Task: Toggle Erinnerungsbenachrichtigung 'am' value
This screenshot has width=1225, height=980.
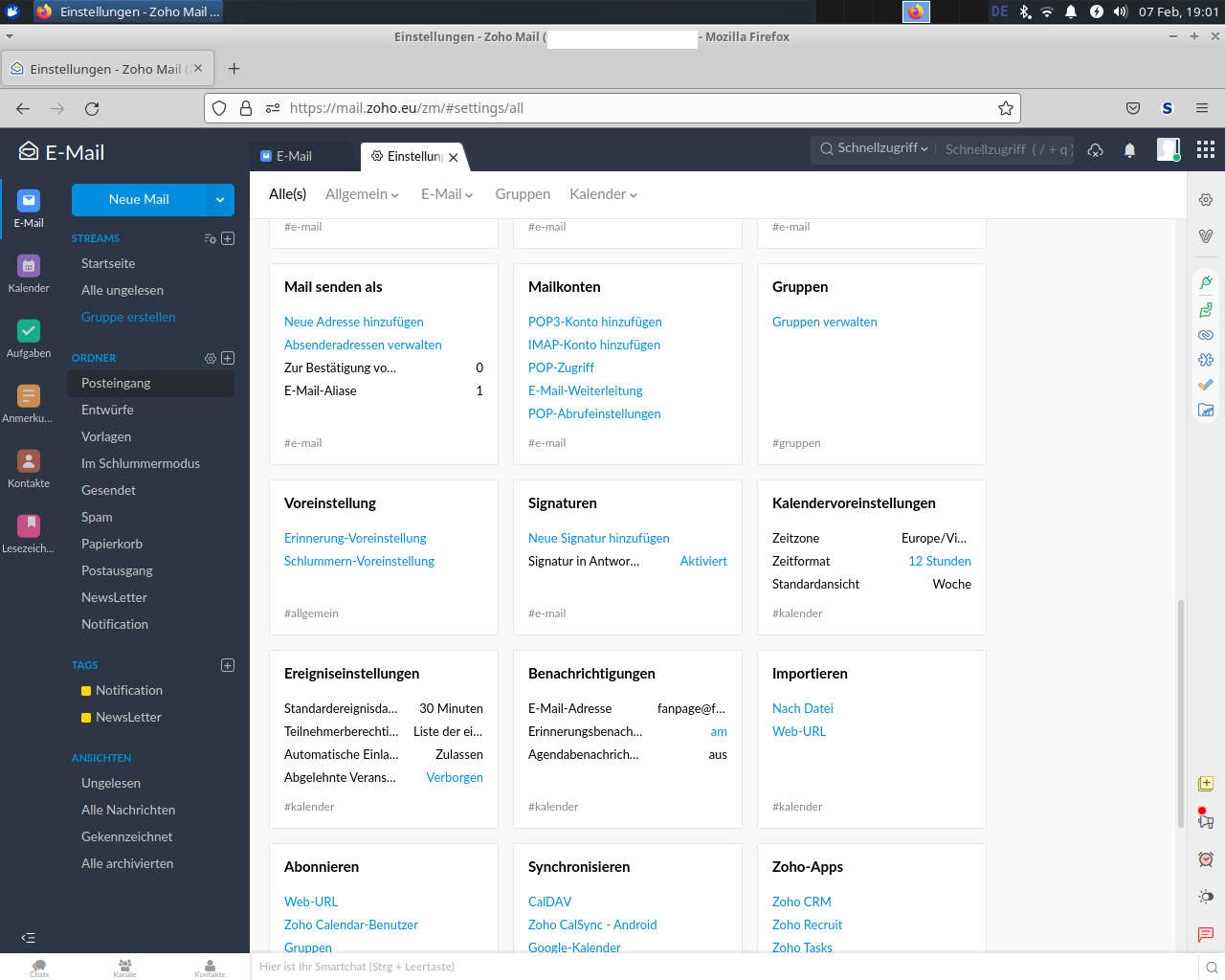Action: 719,731
